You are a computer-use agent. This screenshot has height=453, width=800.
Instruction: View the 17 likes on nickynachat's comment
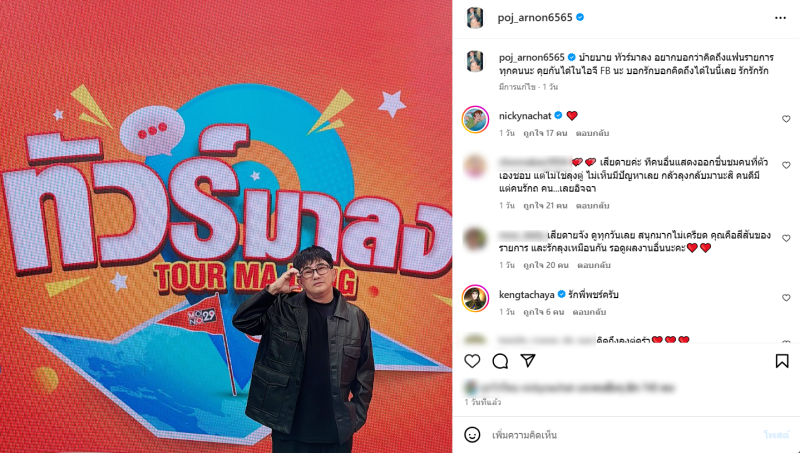coord(545,133)
